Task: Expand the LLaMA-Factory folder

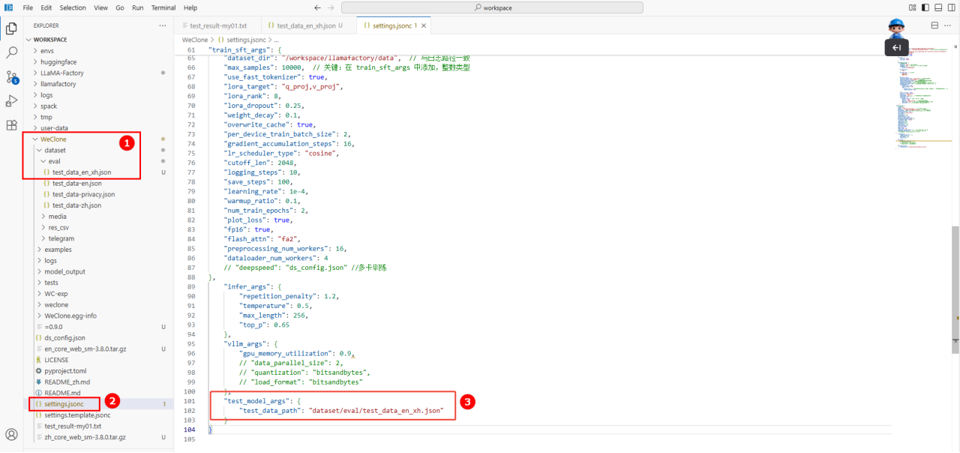Action: [63, 73]
